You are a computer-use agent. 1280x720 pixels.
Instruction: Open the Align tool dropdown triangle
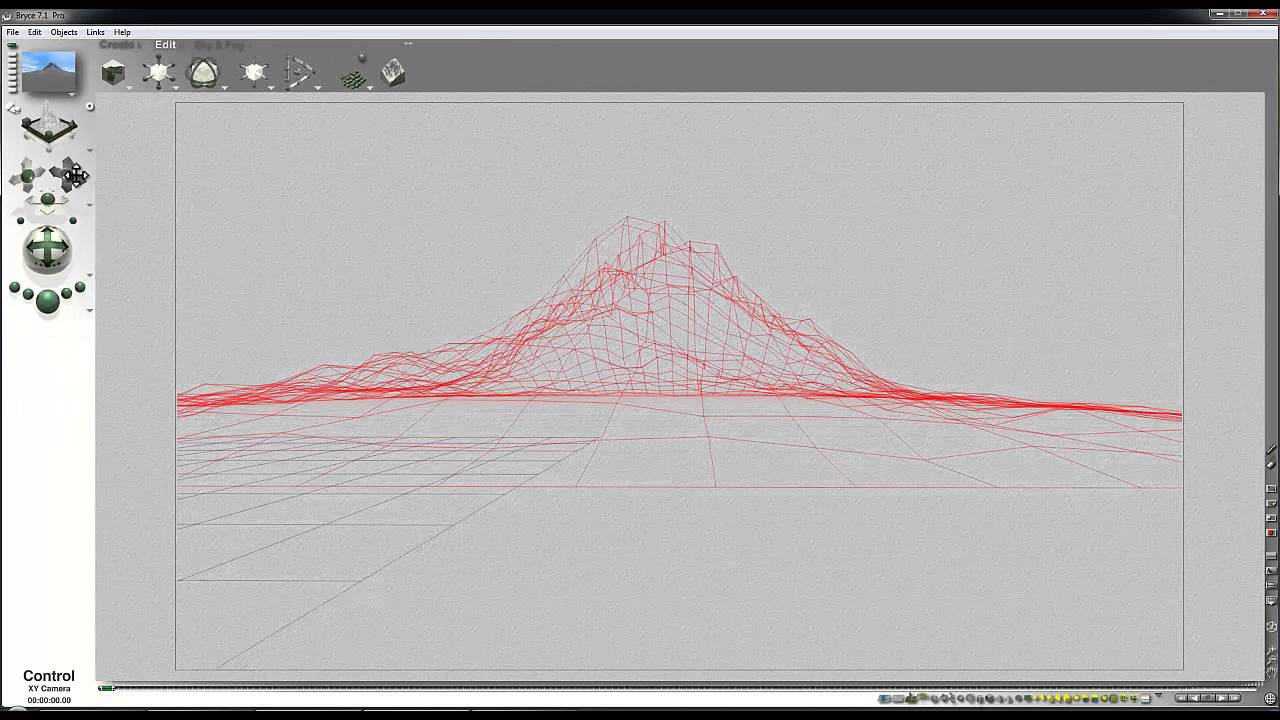[x=318, y=88]
